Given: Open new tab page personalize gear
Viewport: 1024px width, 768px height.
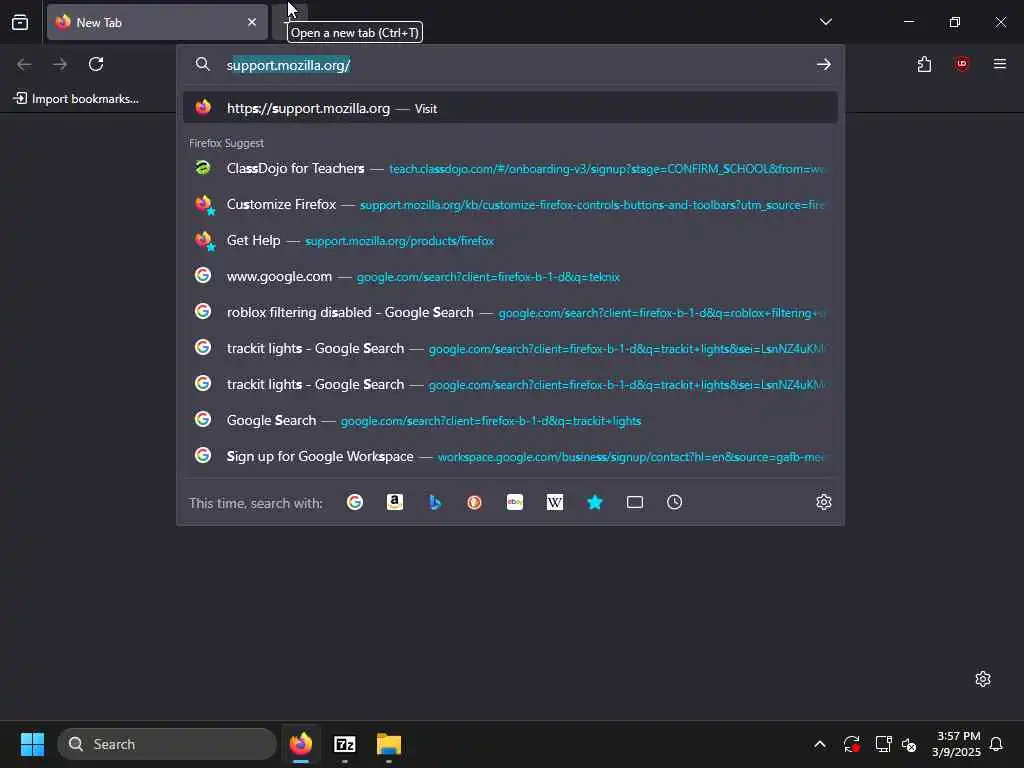Looking at the screenshot, I should tap(983, 679).
